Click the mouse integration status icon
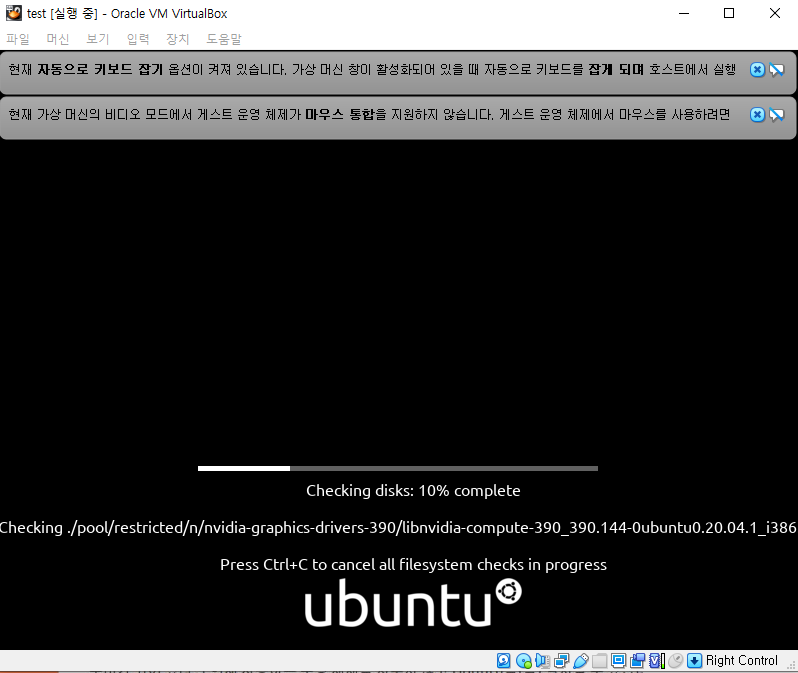 point(675,661)
